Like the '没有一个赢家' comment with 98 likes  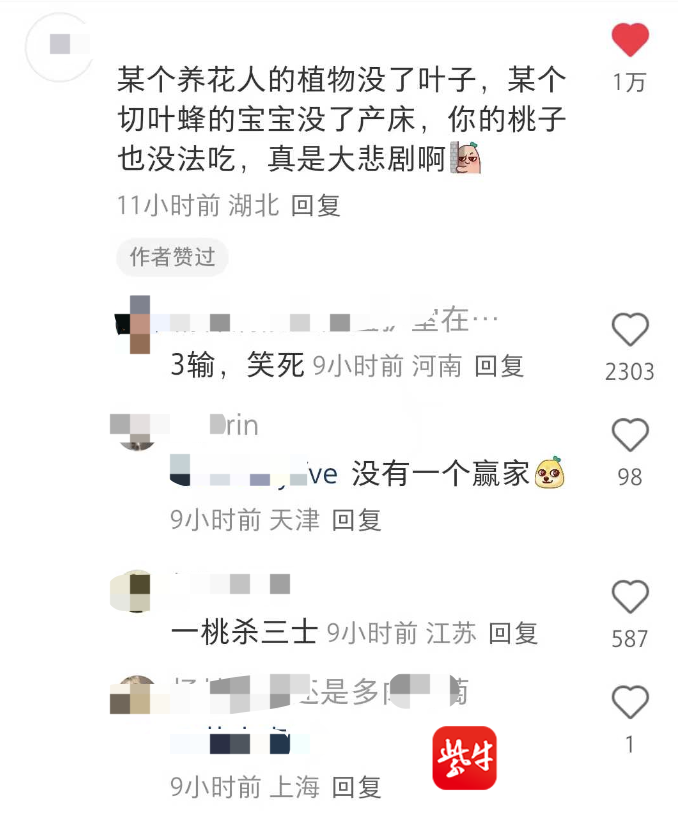[630, 435]
